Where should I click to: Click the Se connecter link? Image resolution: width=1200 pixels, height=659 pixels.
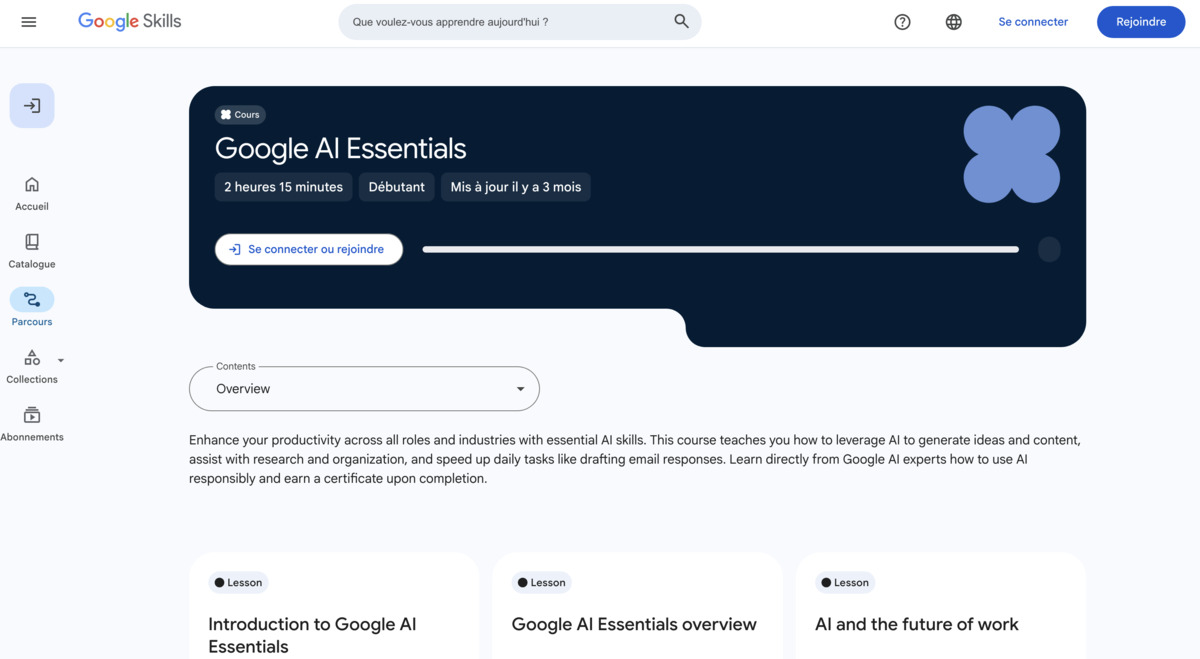1033,22
